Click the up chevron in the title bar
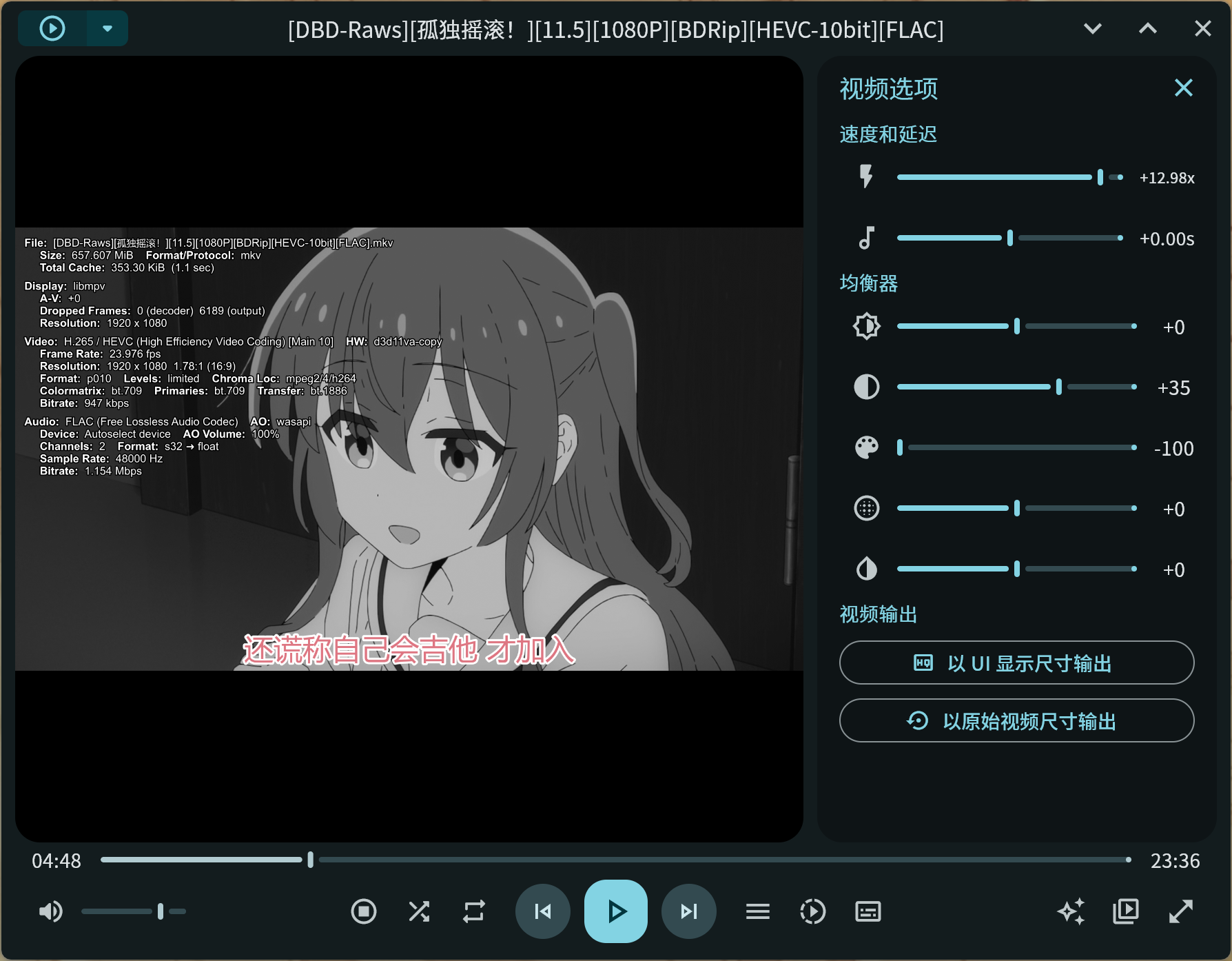Viewport: 1232px width, 961px height. [1148, 28]
